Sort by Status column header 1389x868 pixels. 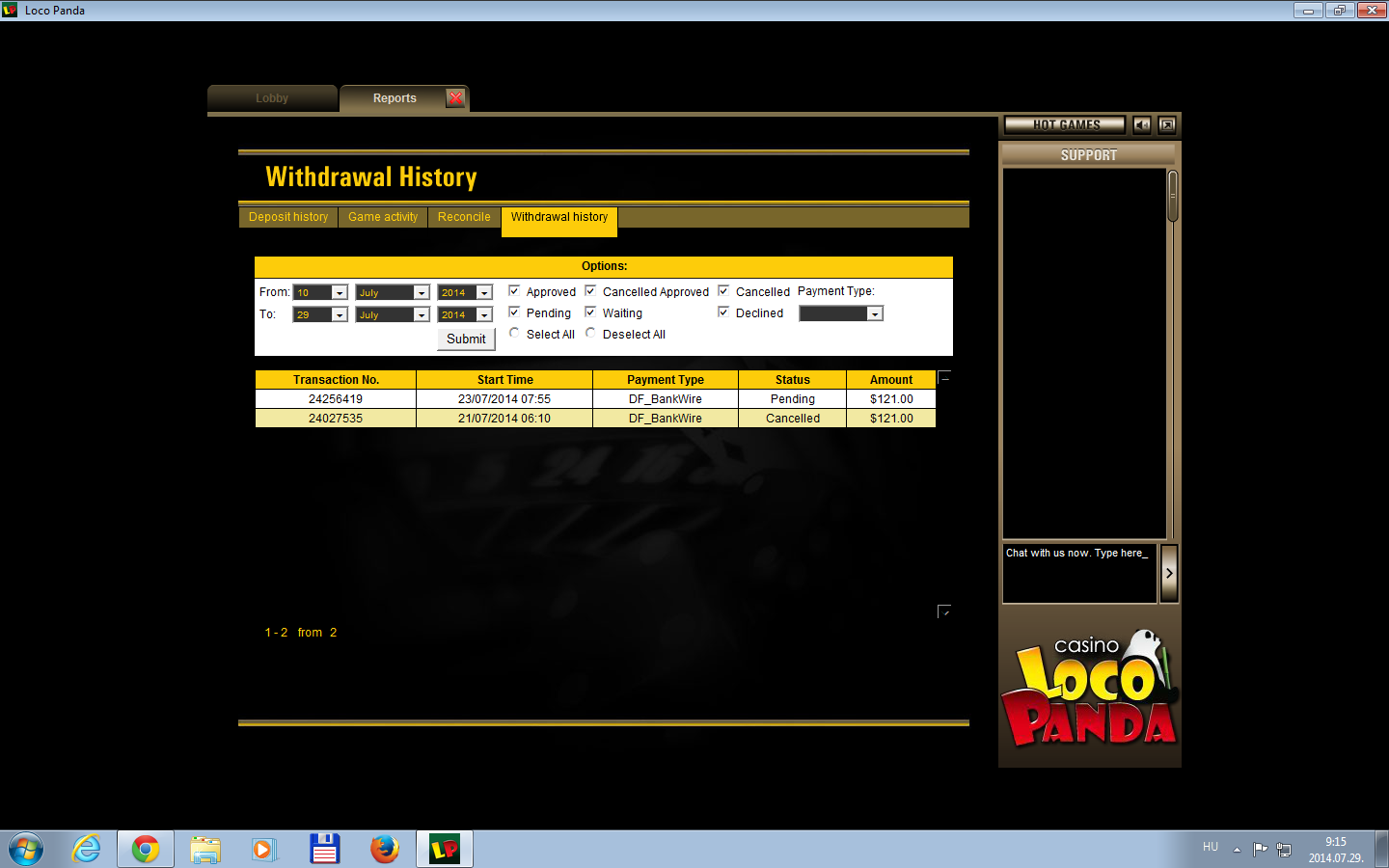[x=792, y=380]
